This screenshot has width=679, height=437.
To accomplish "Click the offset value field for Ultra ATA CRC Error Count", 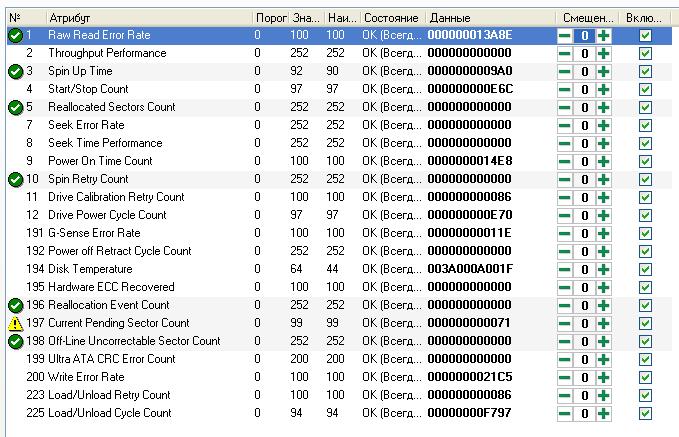I will (x=584, y=360).
